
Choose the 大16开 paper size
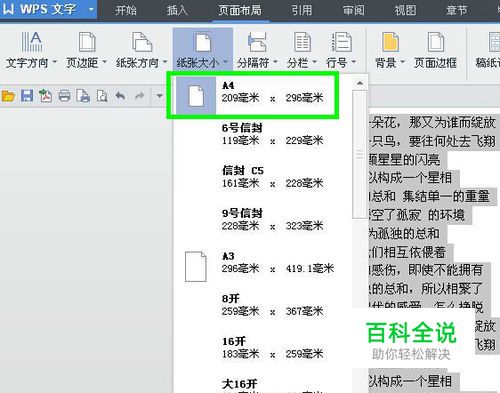click(263, 385)
